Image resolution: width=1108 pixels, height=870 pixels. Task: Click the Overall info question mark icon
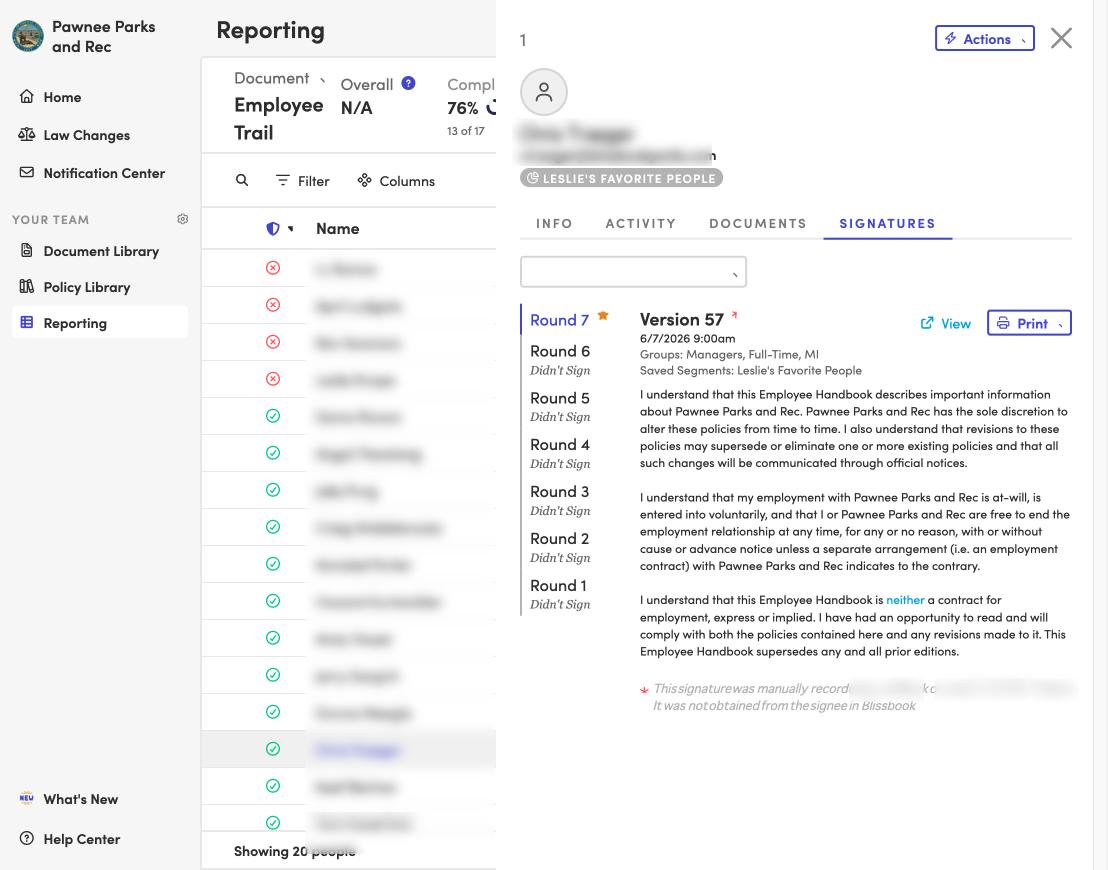tap(408, 83)
